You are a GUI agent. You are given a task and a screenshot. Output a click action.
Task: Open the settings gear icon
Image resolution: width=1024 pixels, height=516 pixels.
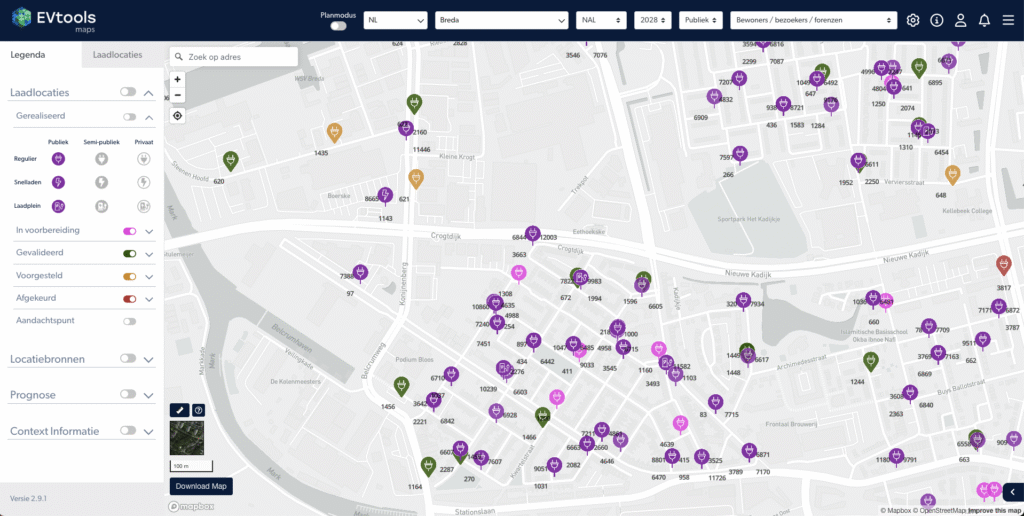point(913,20)
